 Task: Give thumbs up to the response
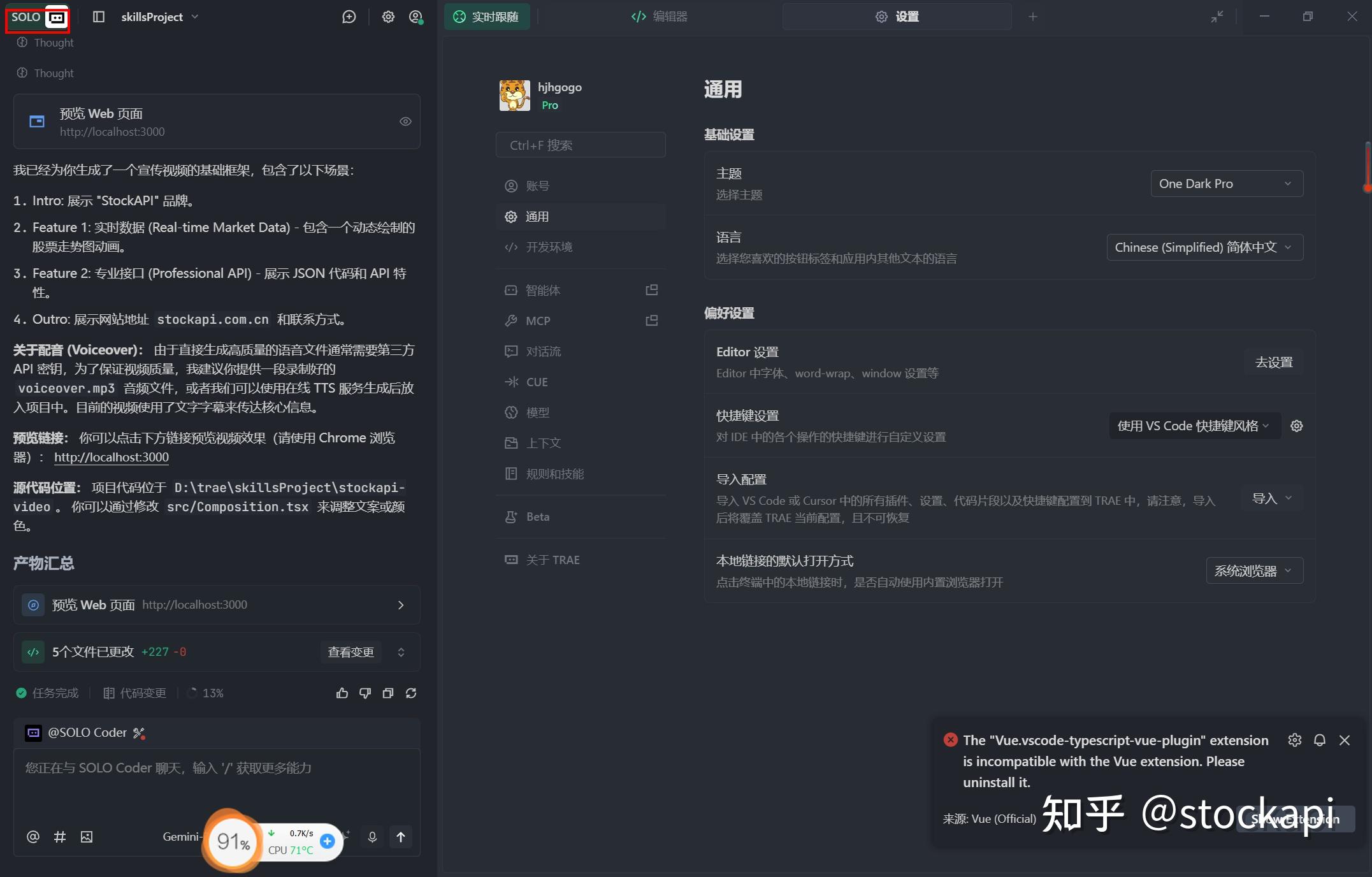342,693
